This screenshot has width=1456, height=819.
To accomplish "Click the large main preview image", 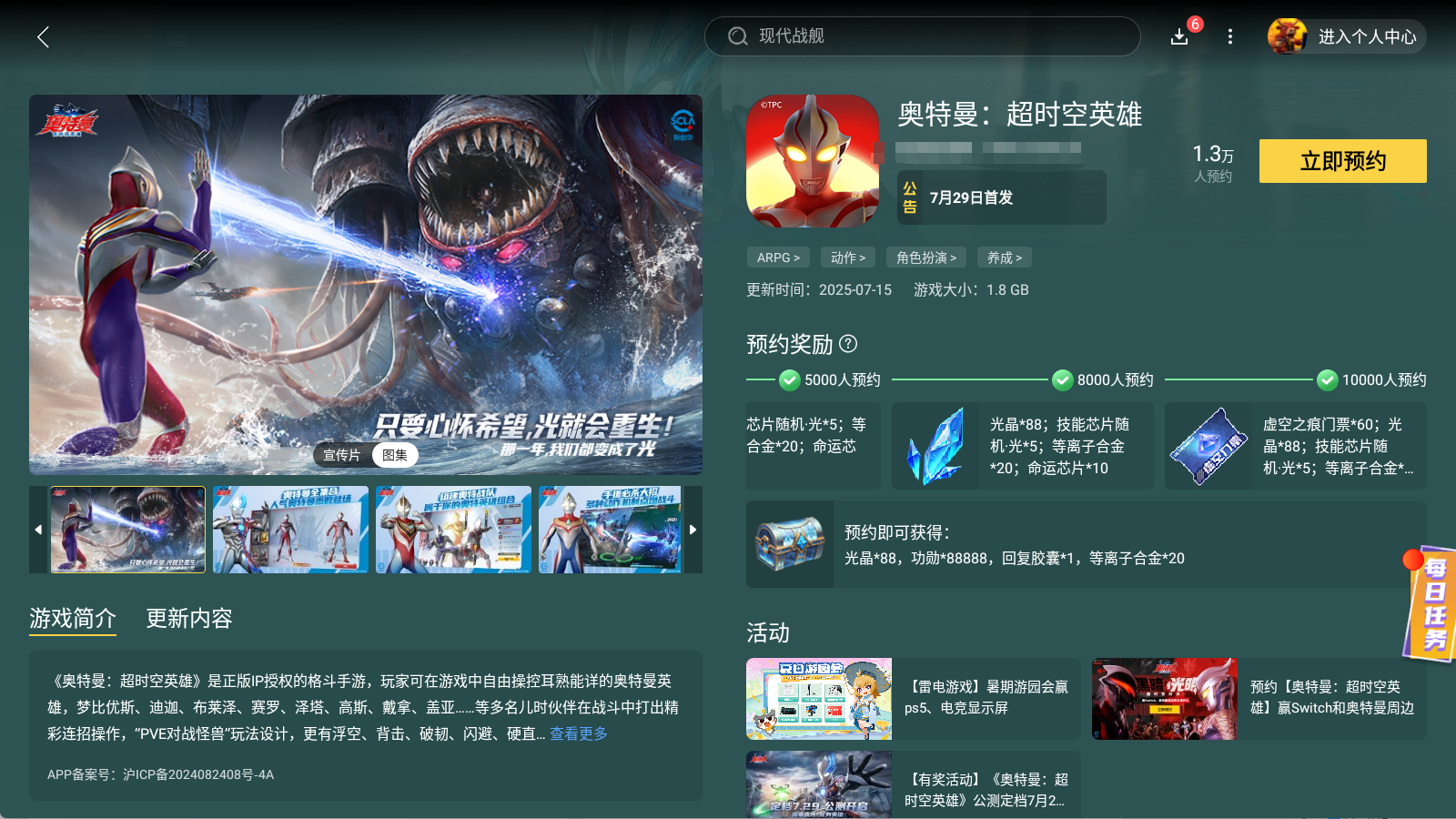I will pos(366,285).
